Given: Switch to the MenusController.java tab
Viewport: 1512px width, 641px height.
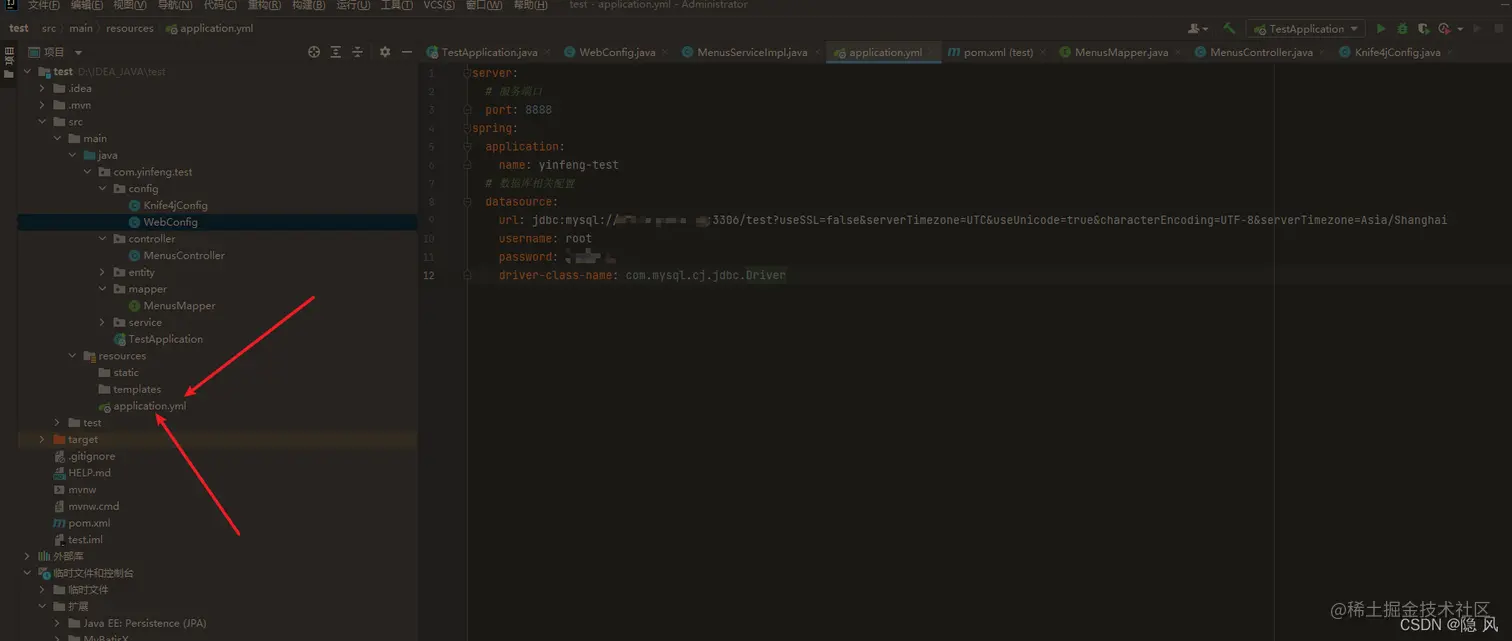Looking at the screenshot, I should click(x=1261, y=52).
